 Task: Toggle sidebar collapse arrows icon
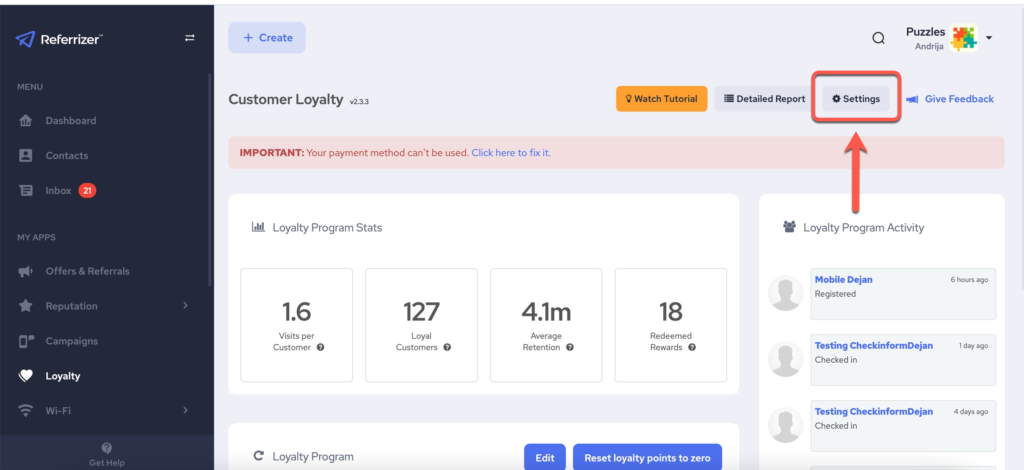(x=189, y=38)
